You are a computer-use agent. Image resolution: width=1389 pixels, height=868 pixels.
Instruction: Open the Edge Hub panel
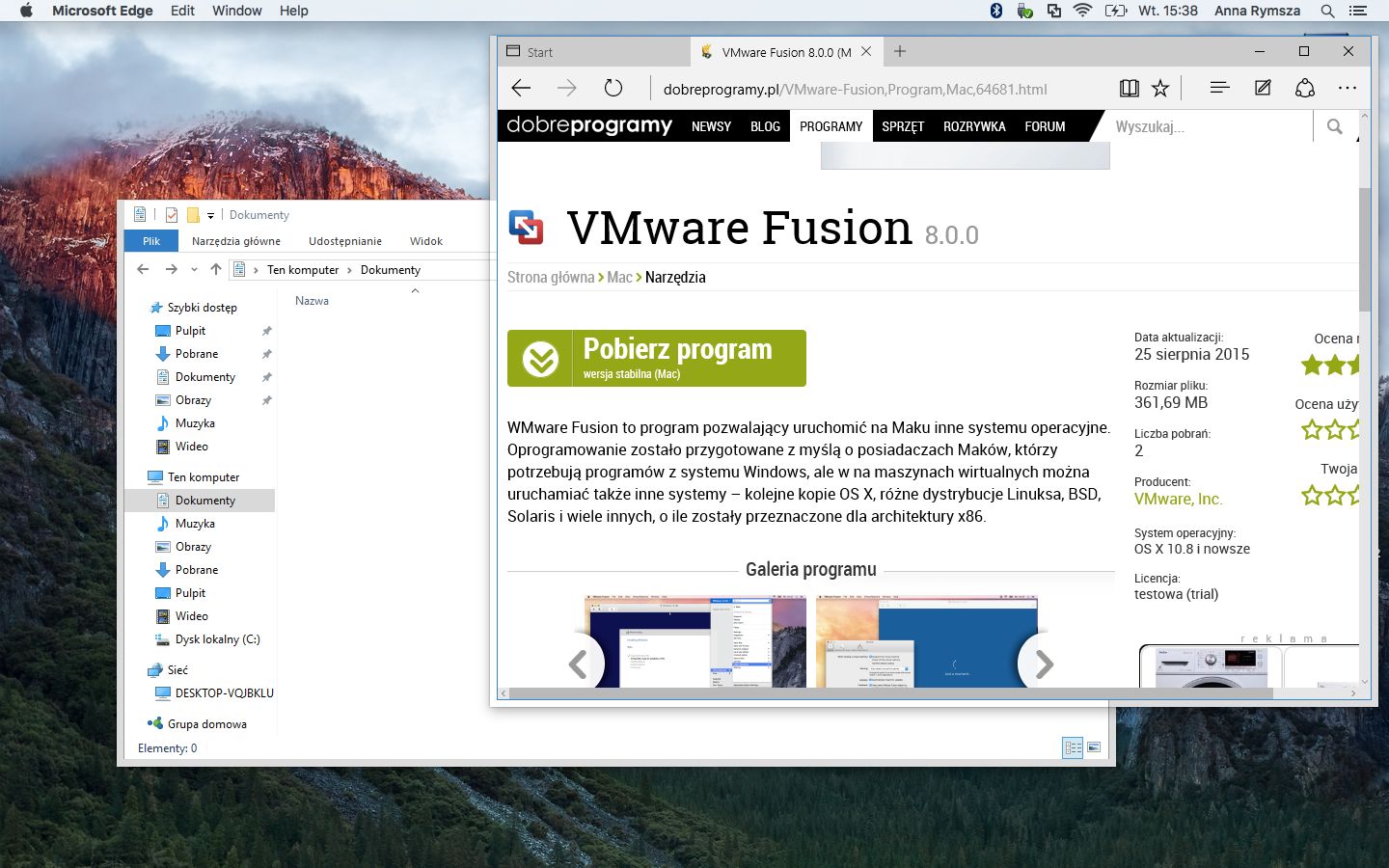(x=1219, y=88)
